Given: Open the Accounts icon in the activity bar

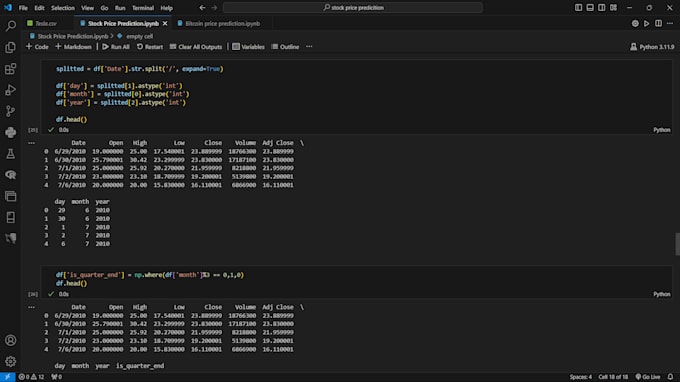Looking at the screenshot, I should click(10, 340).
